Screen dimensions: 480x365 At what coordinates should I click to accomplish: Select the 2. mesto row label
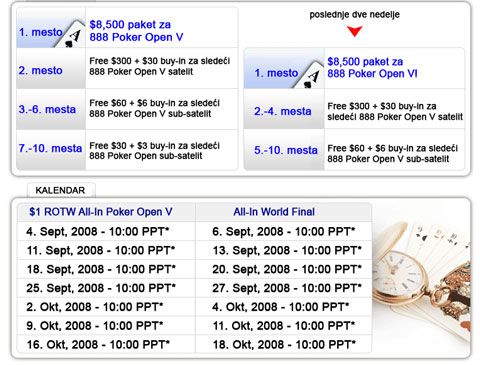(x=41, y=70)
